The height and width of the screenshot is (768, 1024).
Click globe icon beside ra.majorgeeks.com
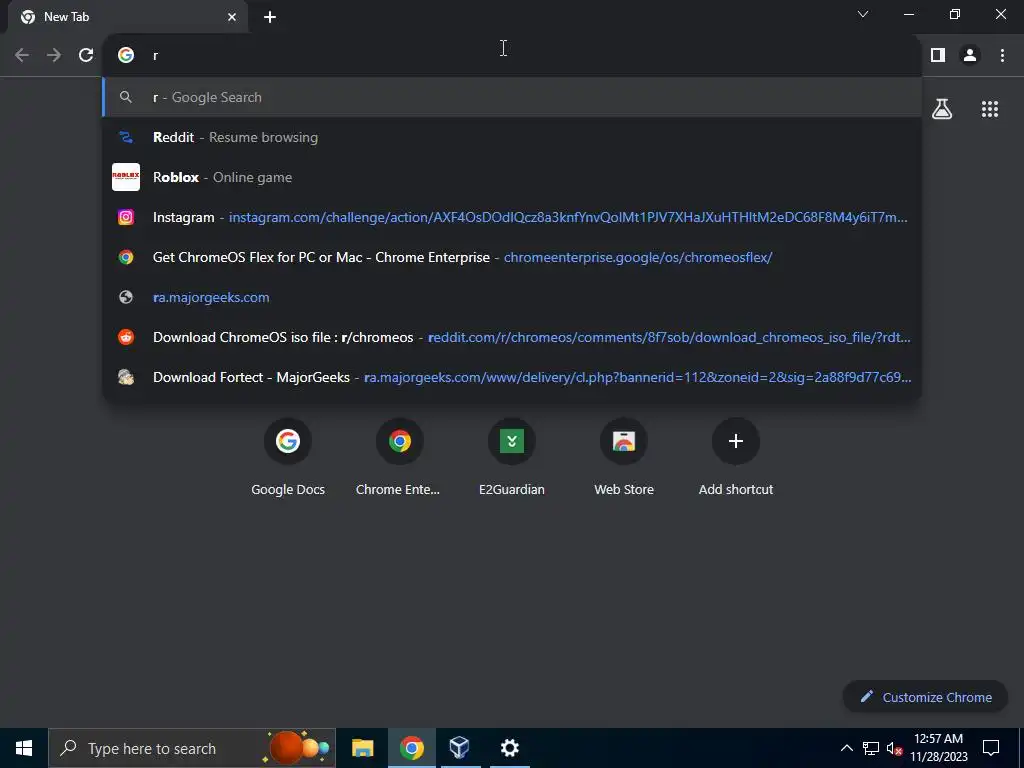[126, 297]
